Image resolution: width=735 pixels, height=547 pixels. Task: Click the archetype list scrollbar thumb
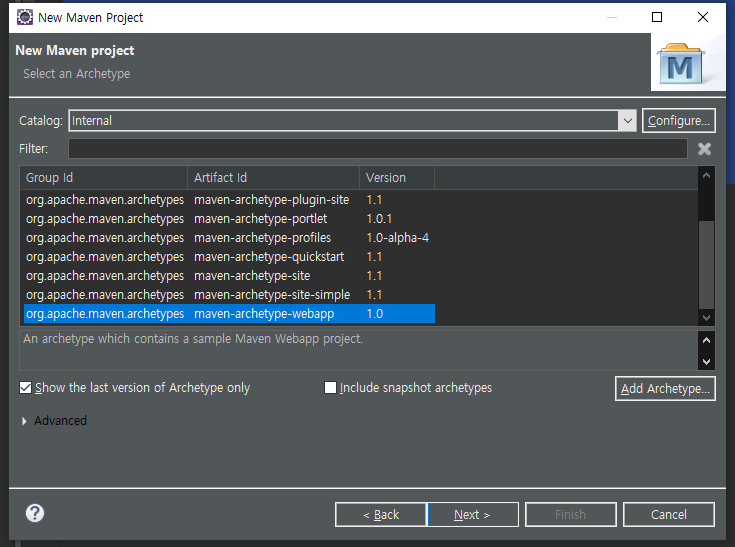click(706, 265)
